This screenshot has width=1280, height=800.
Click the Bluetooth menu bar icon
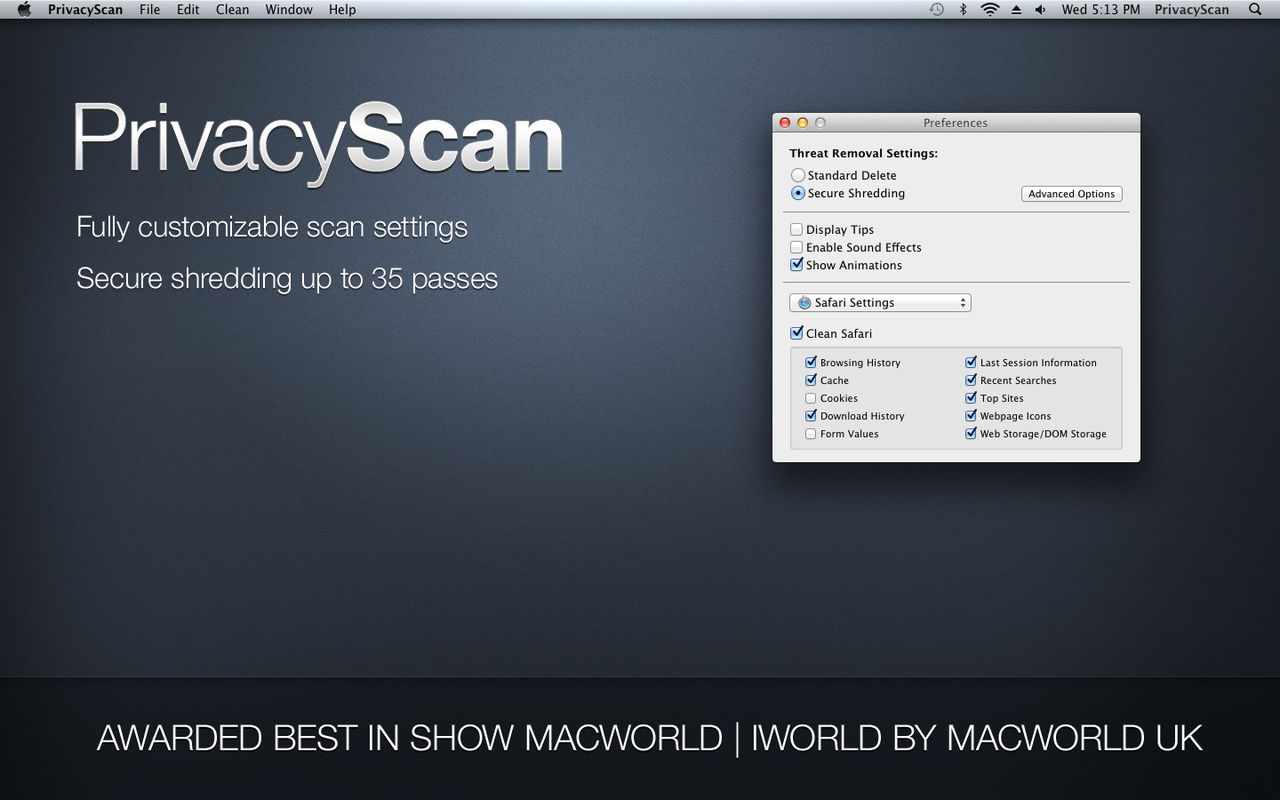[963, 9]
